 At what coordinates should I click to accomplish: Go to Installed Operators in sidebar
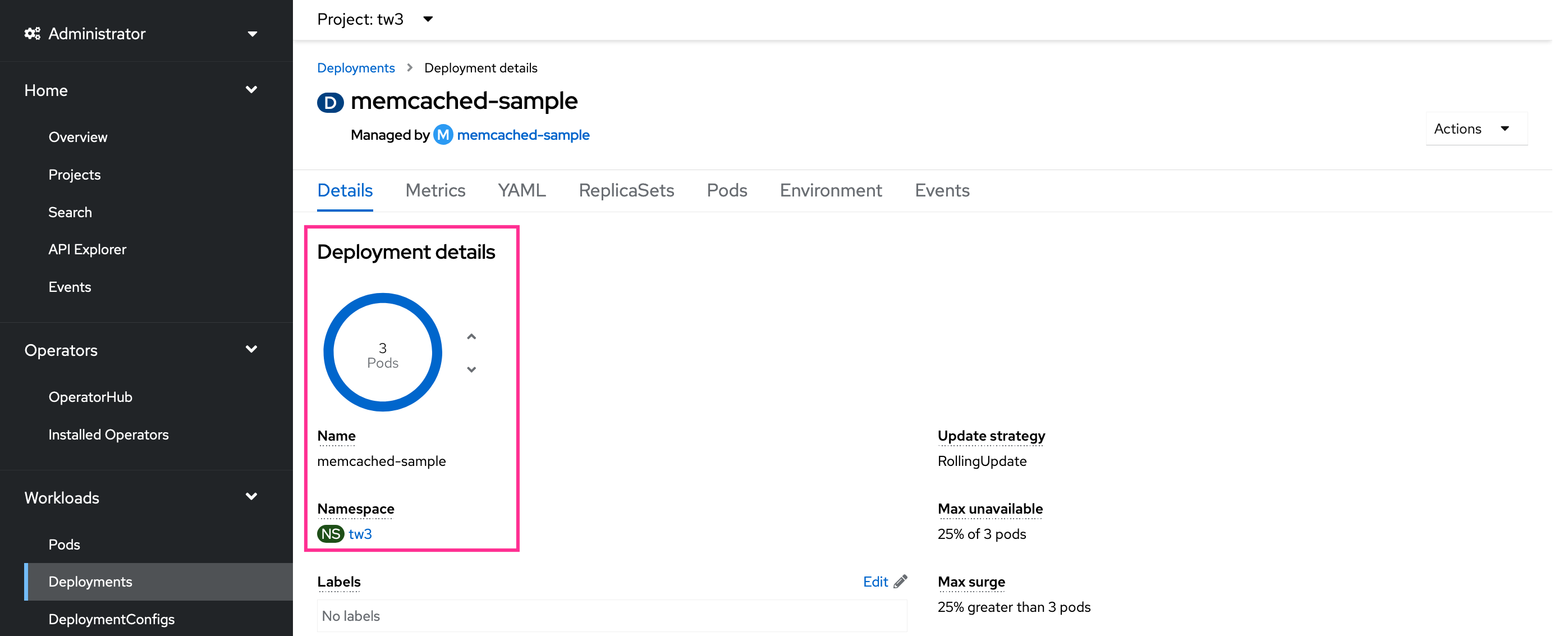108,434
